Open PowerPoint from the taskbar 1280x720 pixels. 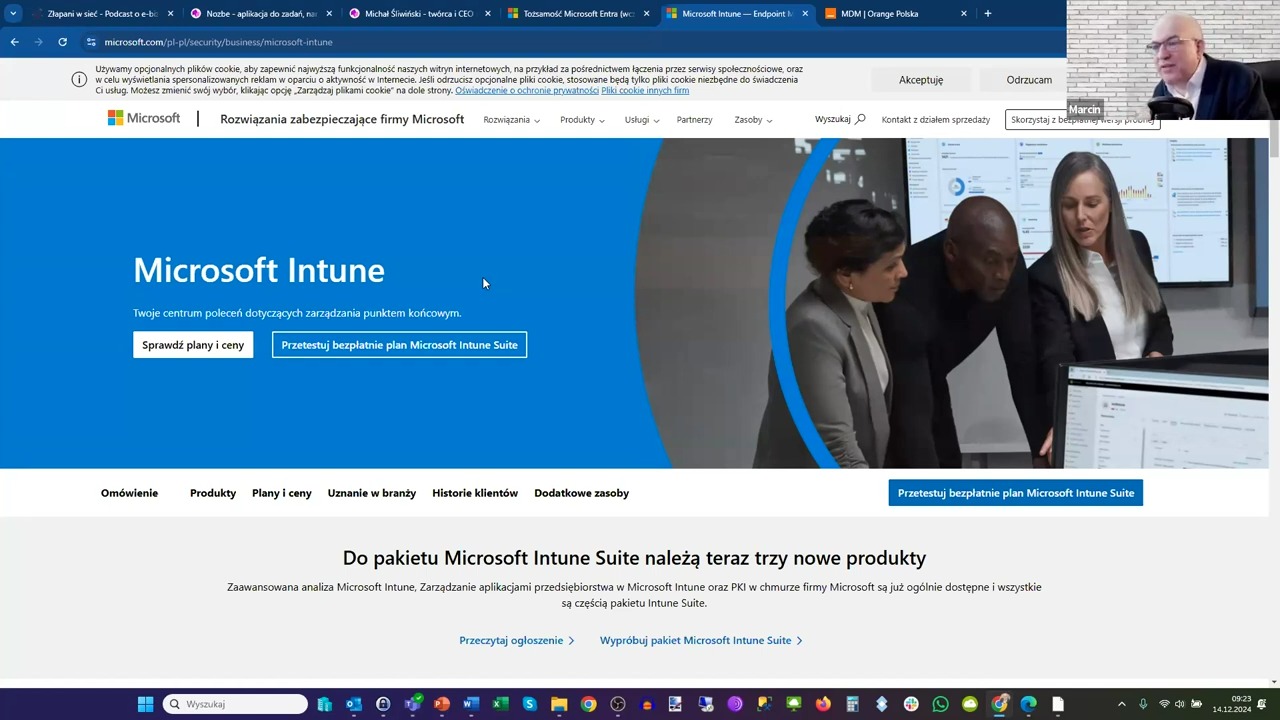click(442, 704)
